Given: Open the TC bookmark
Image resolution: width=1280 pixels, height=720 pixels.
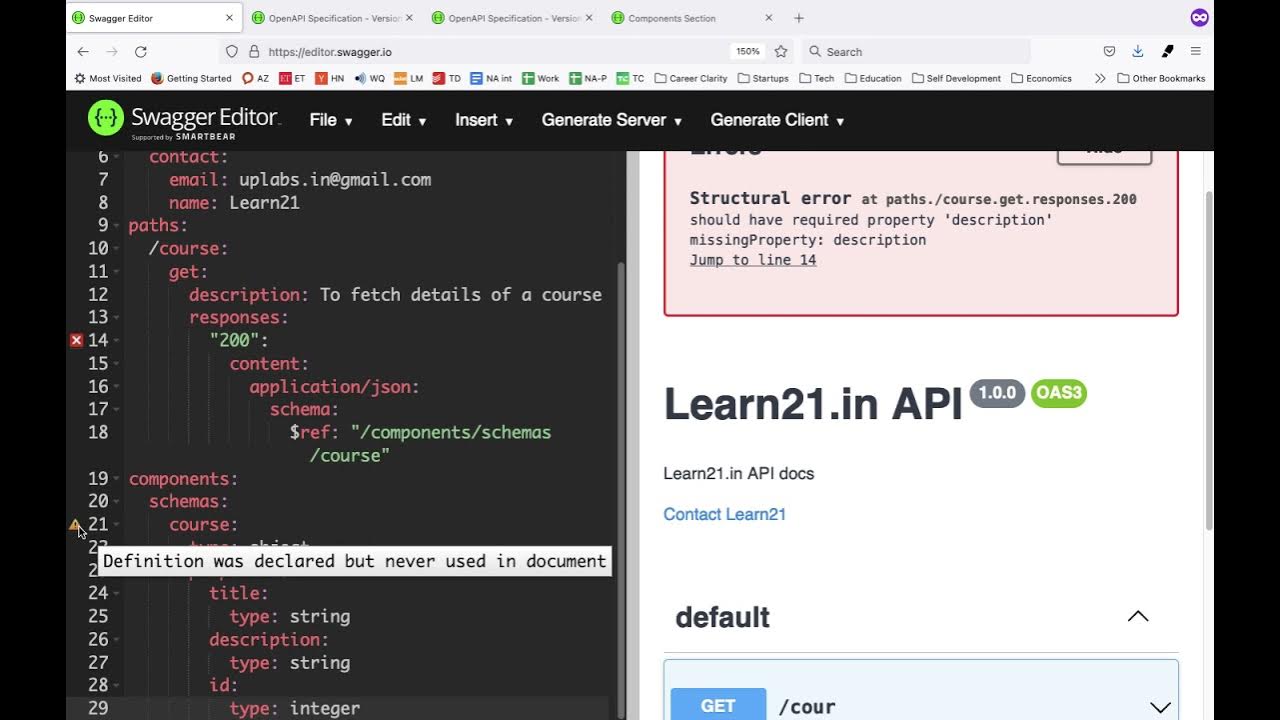Looking at the screenshot, I should (630, 78).
